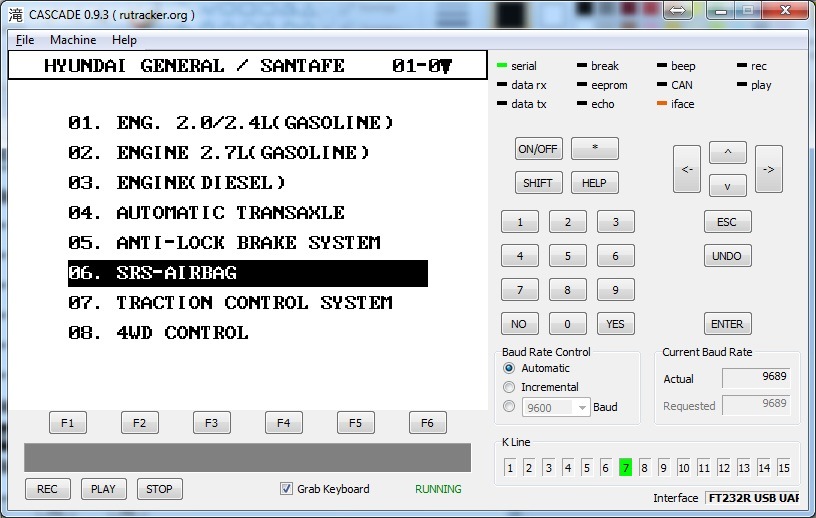Select K Line 1
The image size is (816, 518).
[510, 468]
